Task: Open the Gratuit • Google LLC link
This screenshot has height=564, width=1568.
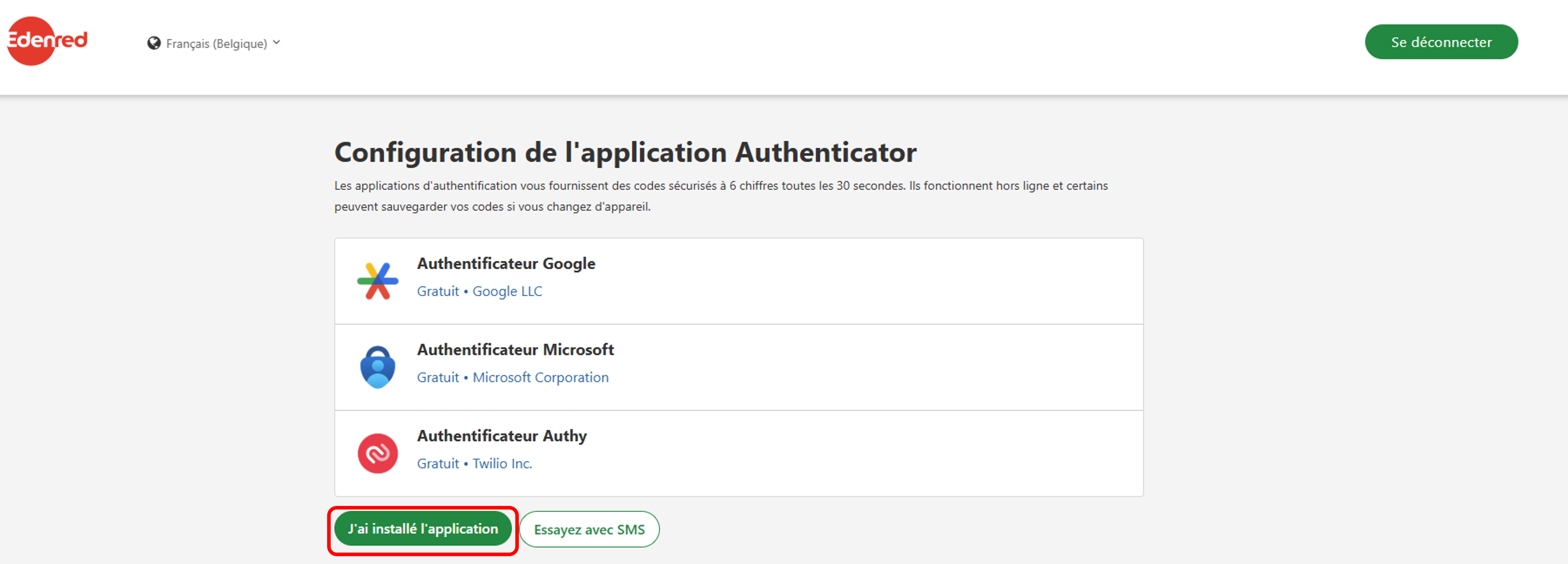Action: click(479, 291)
